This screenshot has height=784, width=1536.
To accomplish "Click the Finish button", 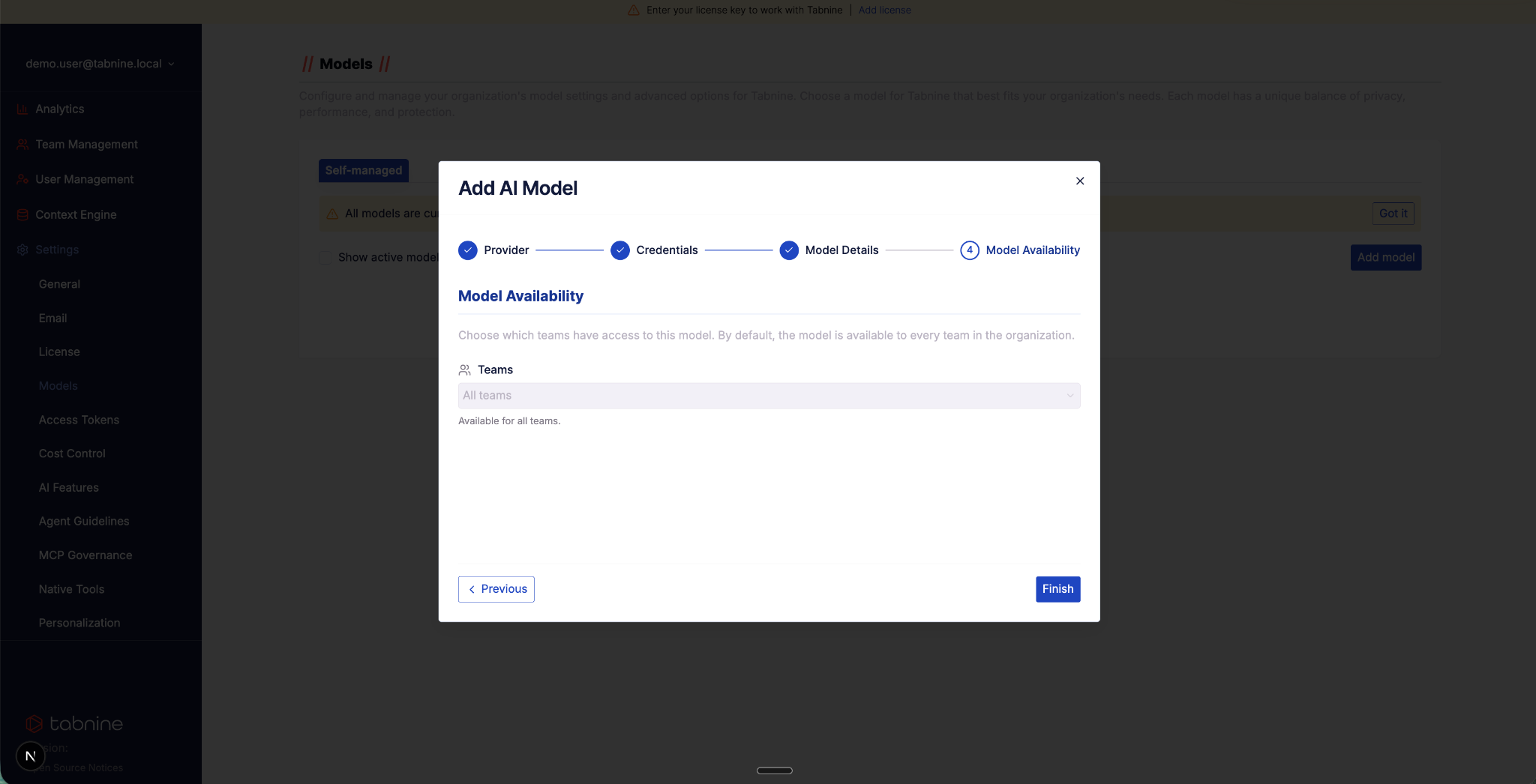I will 1057,589.
